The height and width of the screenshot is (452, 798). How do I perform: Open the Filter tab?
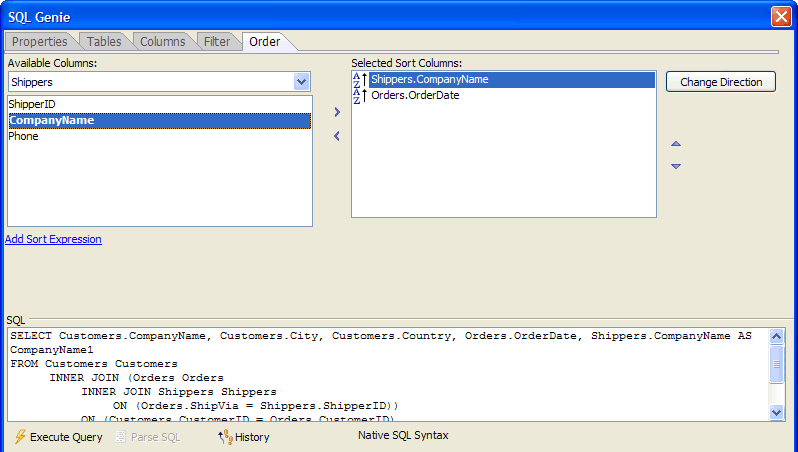[217, 42]
